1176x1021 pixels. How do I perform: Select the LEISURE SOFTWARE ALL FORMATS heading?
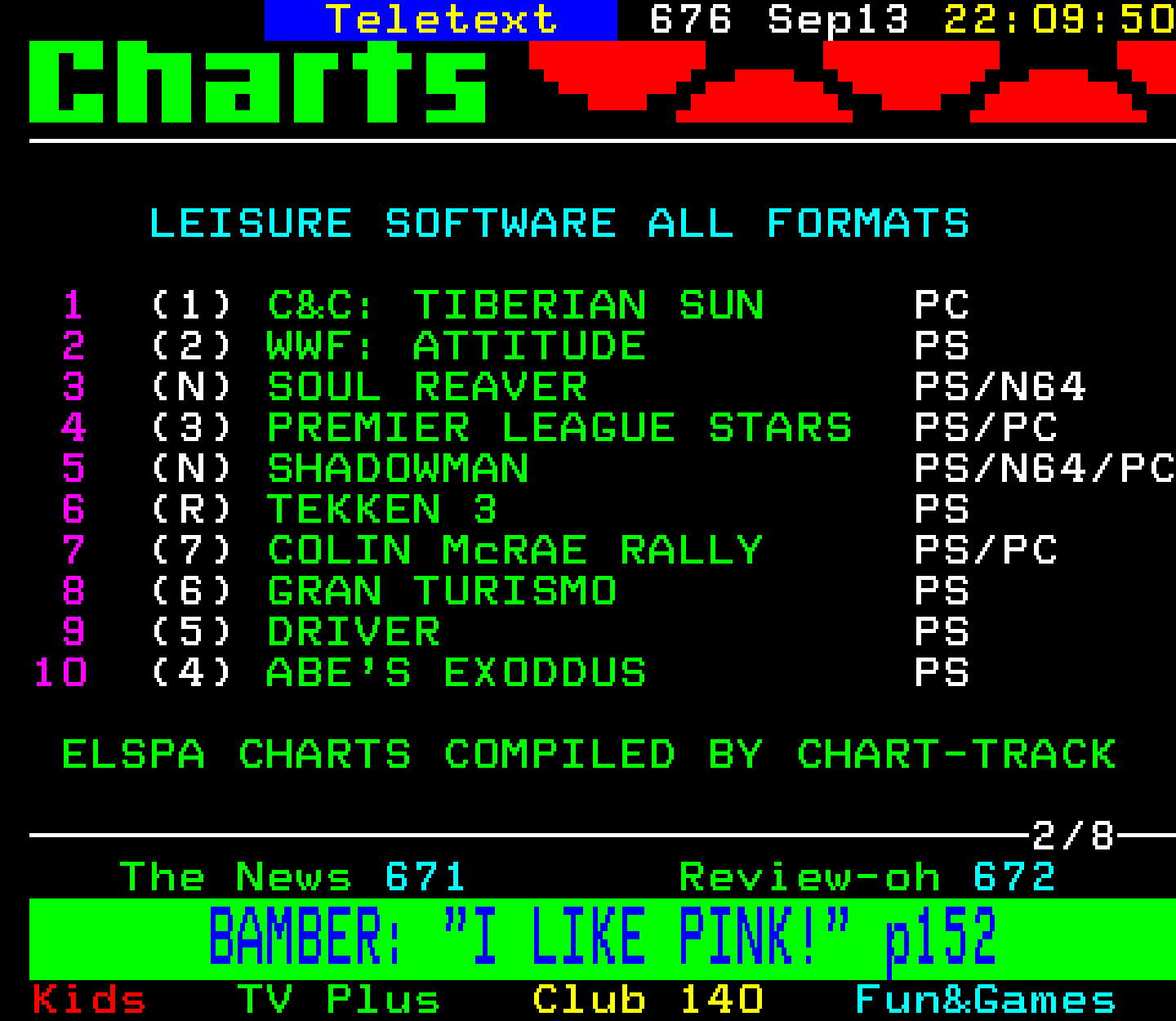pos(559,224)
